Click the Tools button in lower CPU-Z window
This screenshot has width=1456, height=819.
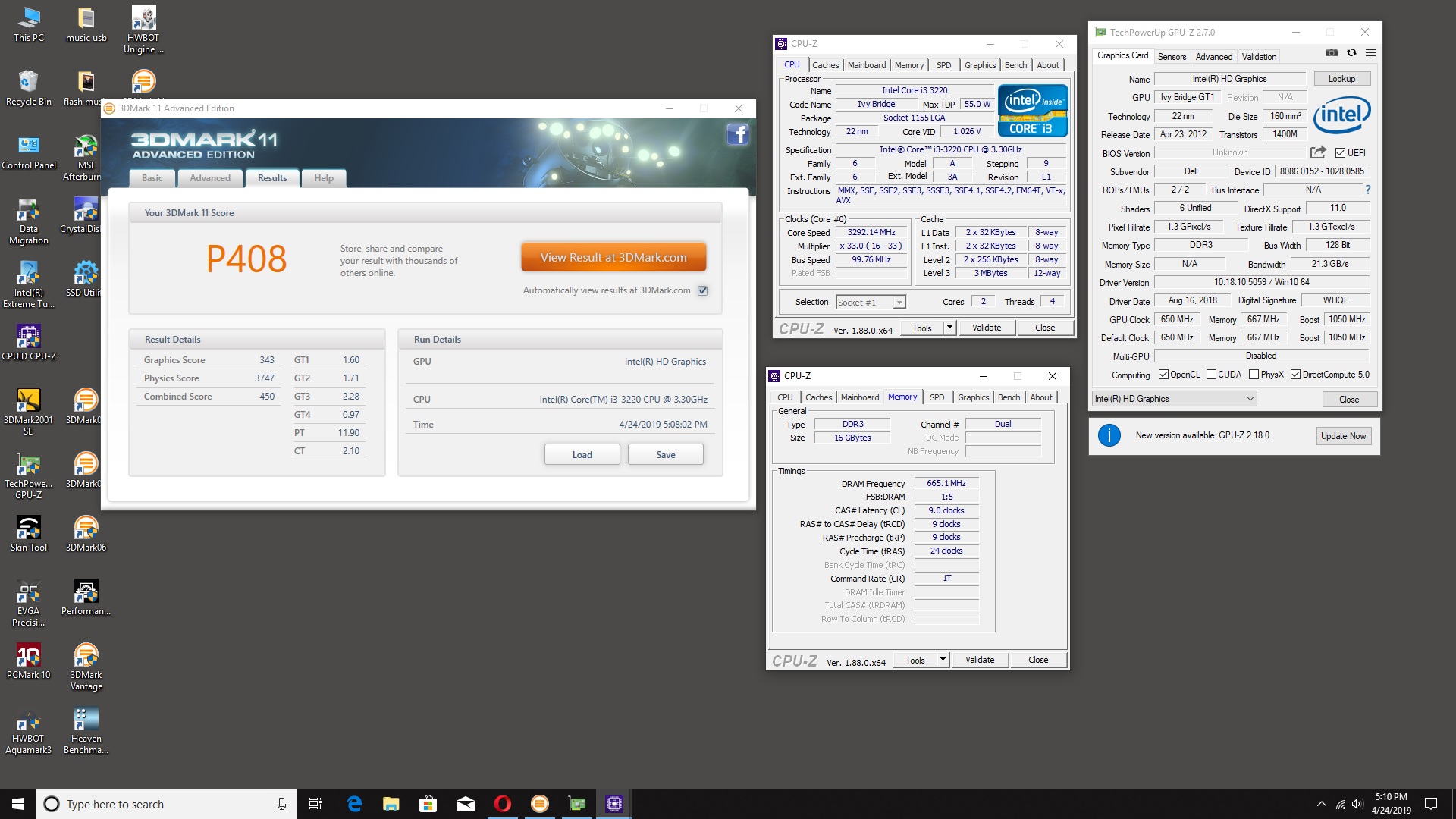(x=915, y=660)
